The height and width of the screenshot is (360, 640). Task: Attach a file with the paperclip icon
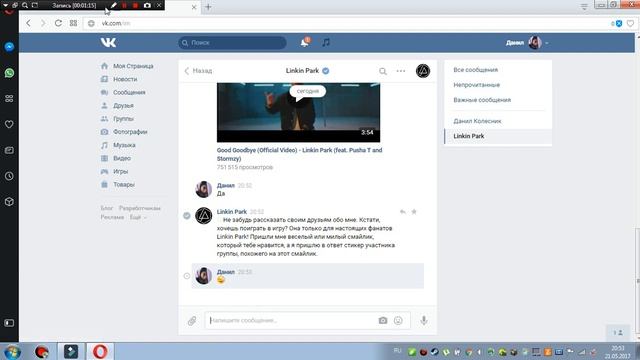[192, 321]
